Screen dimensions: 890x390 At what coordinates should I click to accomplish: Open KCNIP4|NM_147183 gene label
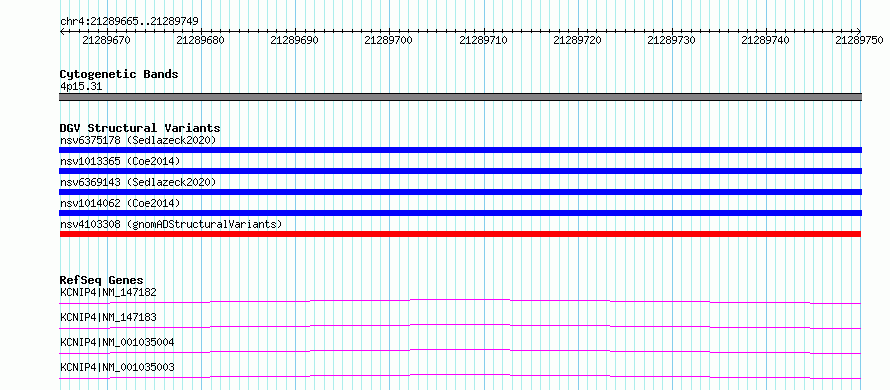pos(108,317)
